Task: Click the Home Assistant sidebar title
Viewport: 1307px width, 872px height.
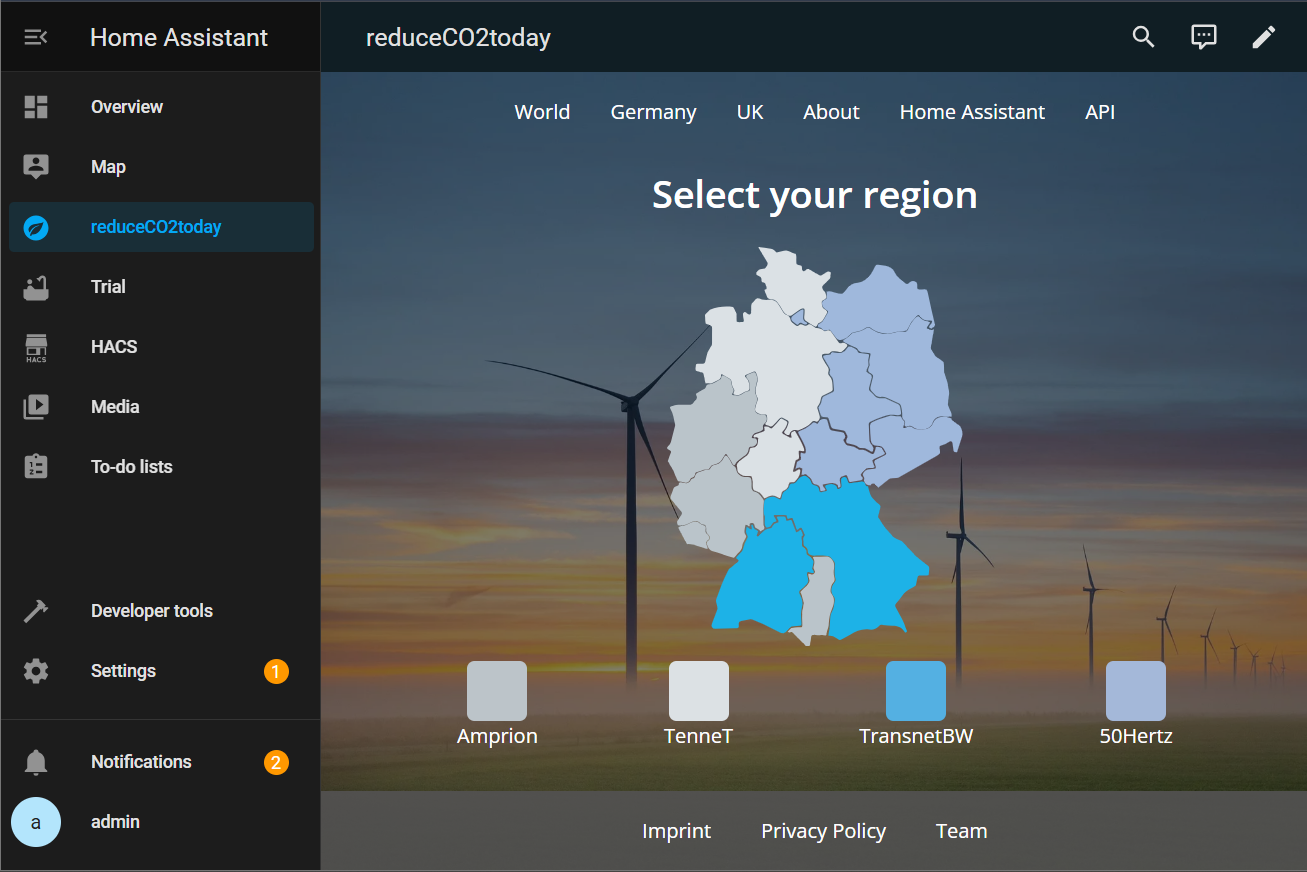Action: [179, 37]
